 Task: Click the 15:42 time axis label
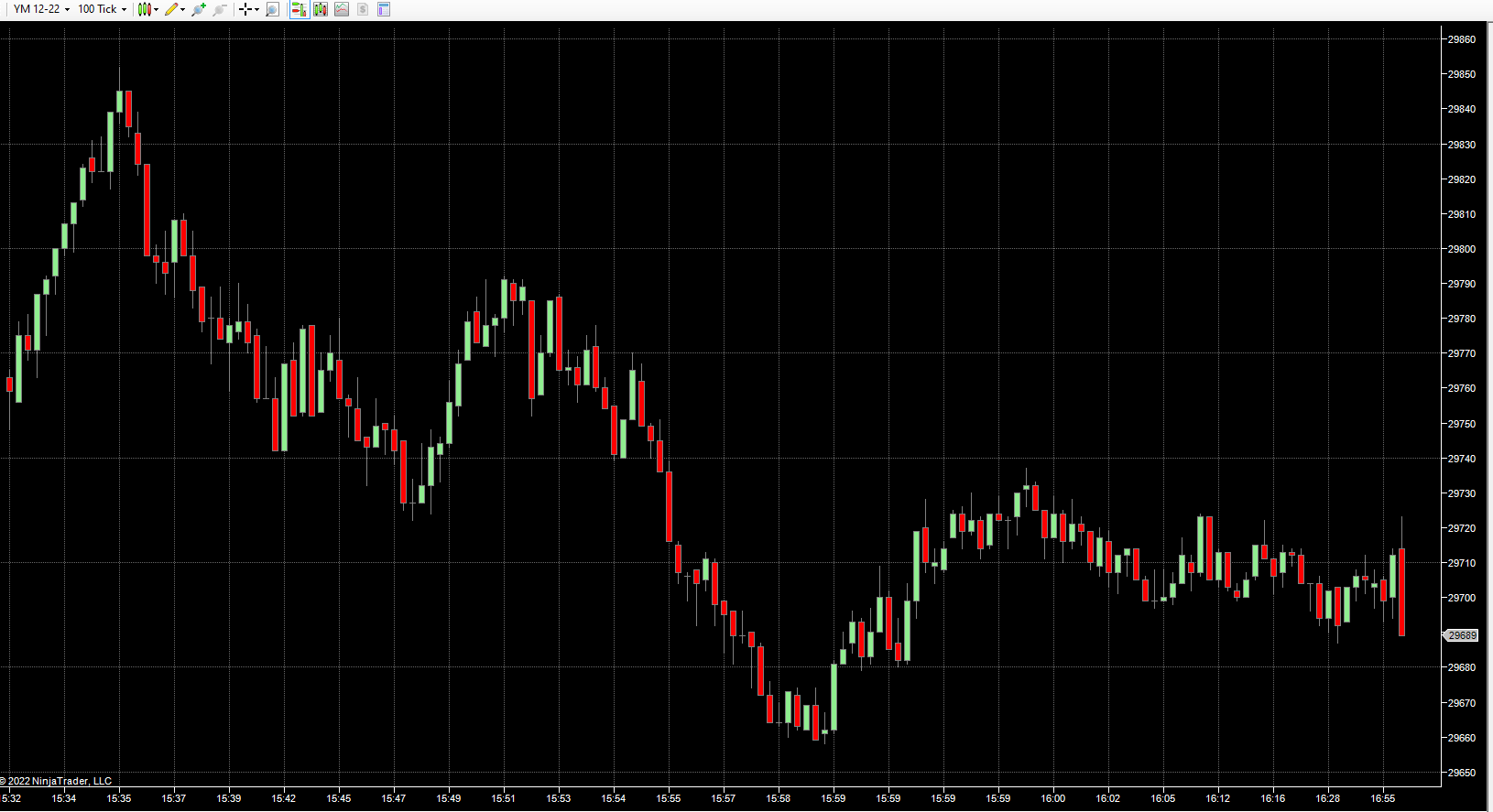(x=283, y=798)
